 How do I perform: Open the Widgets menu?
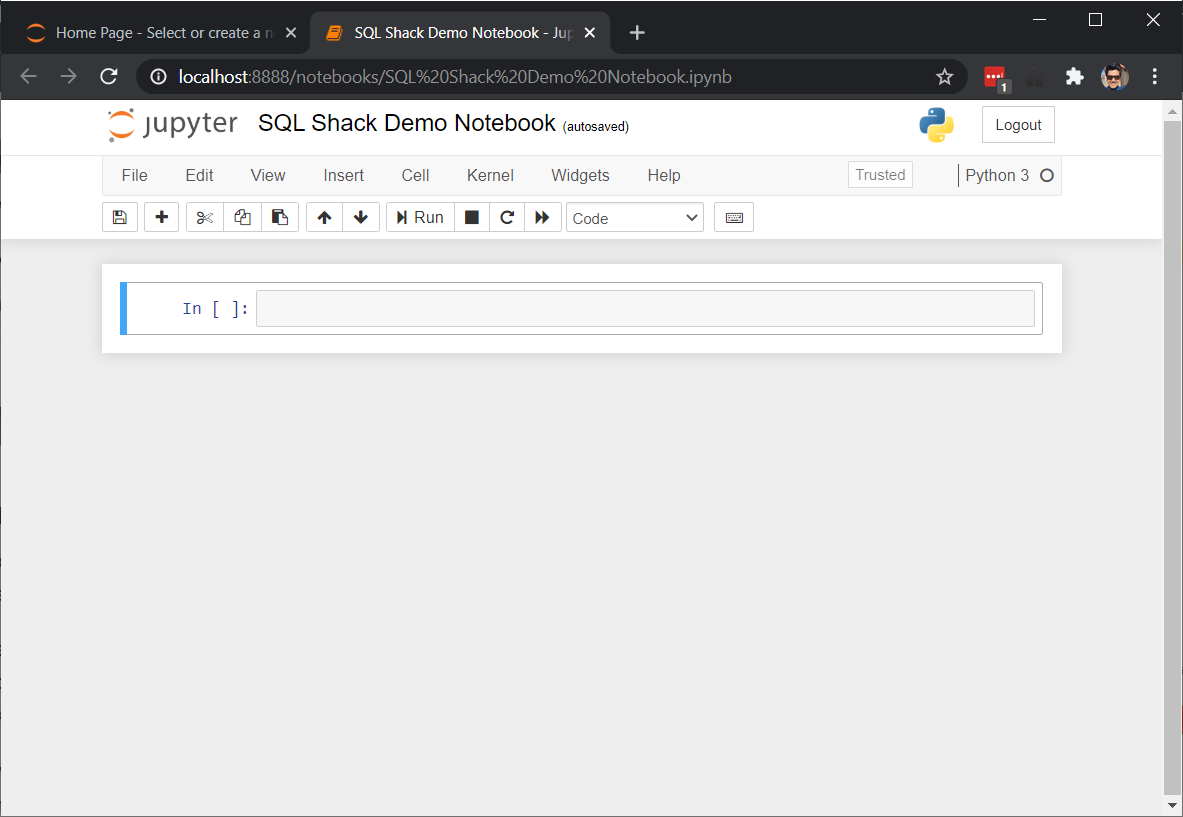(x=580, y=175)
